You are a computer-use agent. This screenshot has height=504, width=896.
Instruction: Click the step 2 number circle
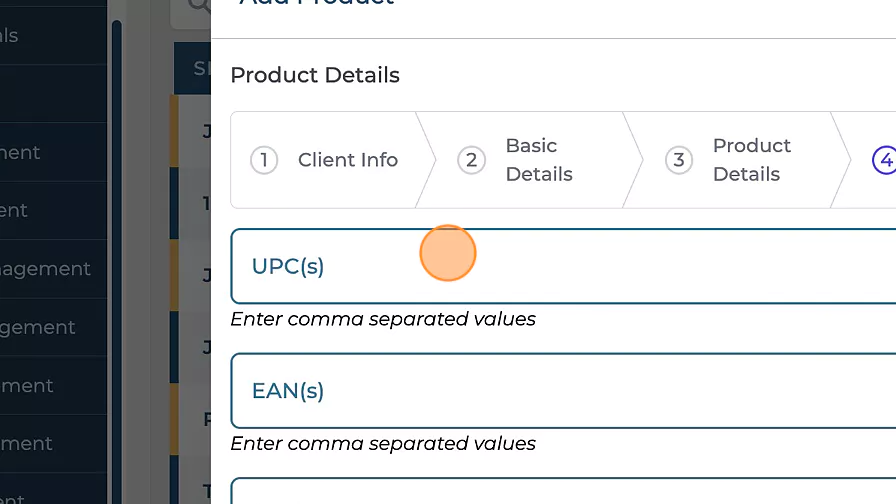(x=471, y=160)
